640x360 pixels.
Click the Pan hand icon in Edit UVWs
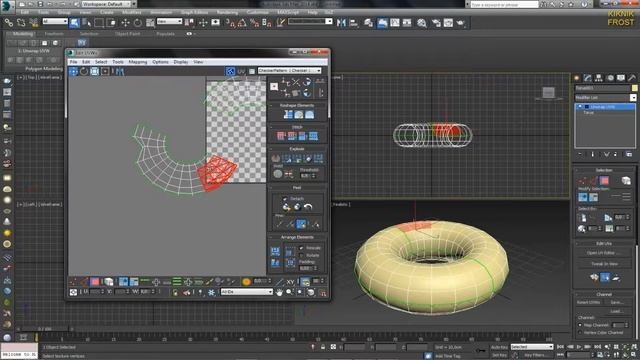(280, 292)
